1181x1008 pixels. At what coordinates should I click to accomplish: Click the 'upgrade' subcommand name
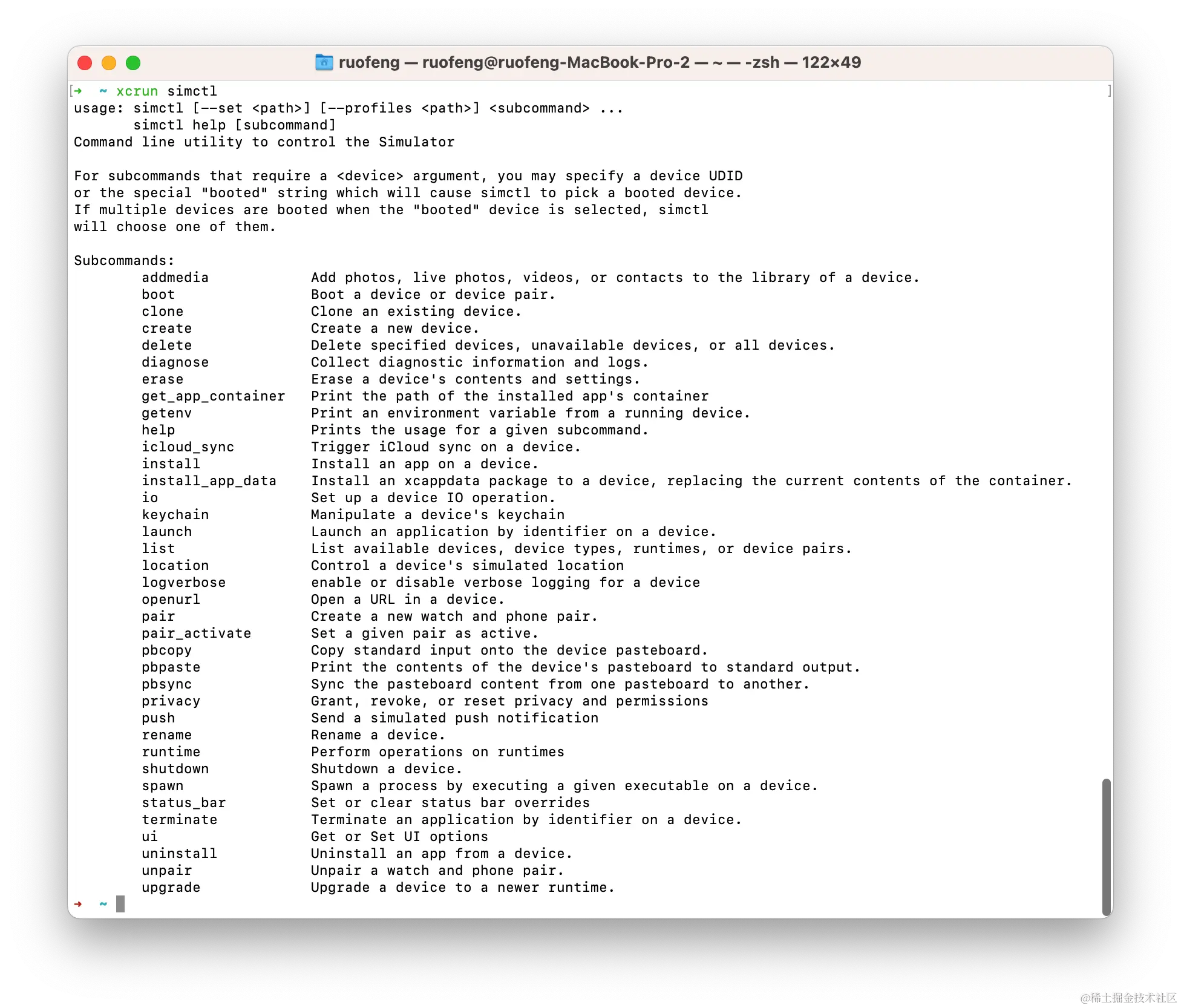coord(171,888)
